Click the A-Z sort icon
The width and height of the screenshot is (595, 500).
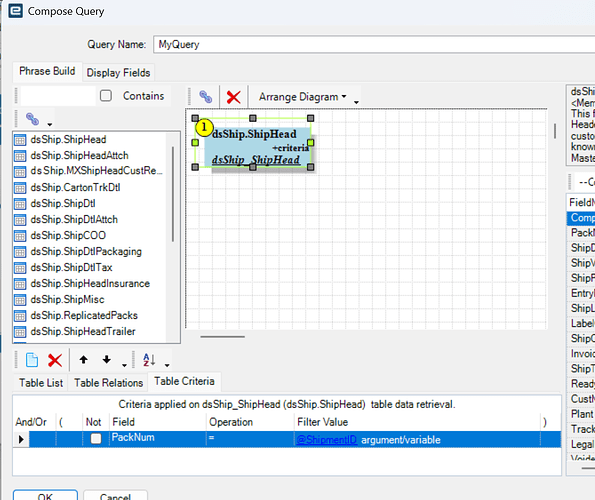coord(149,360)
